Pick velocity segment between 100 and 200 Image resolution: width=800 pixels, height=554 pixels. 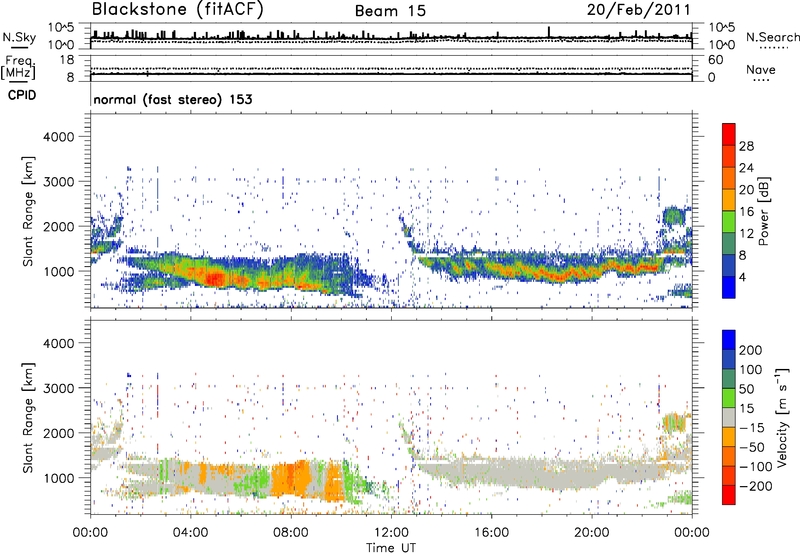pyautogui.click(x=729, y=359)
